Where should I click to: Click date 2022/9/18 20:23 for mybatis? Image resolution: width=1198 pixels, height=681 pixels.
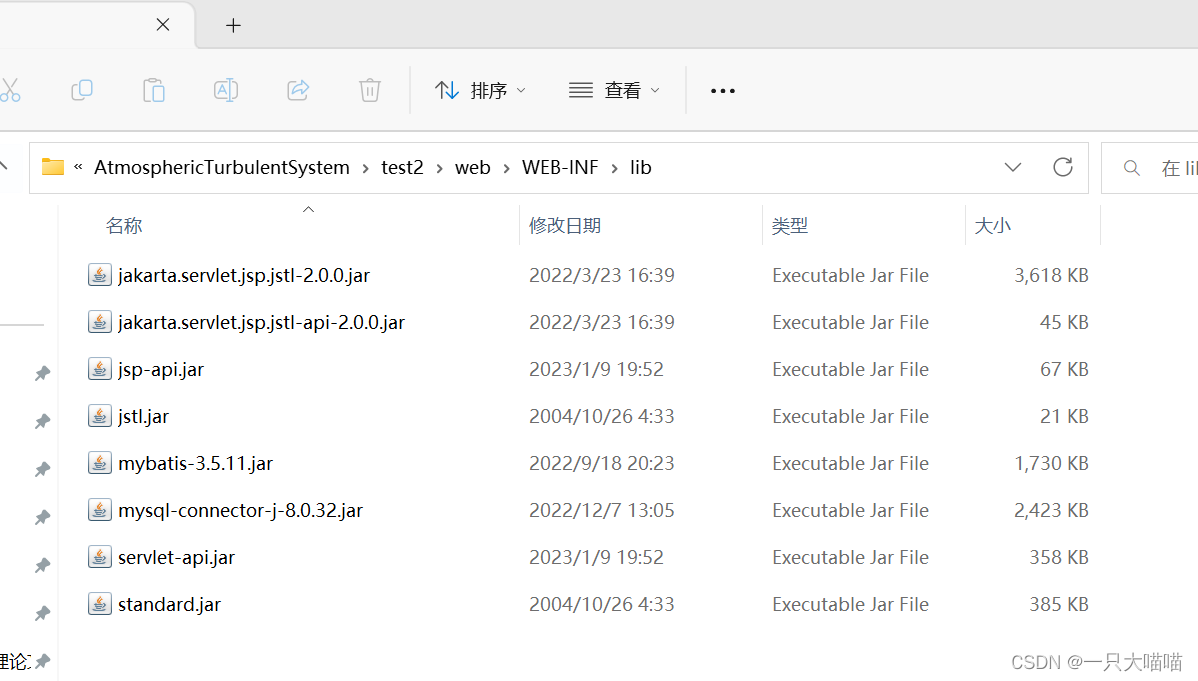(x=601, y=463)
